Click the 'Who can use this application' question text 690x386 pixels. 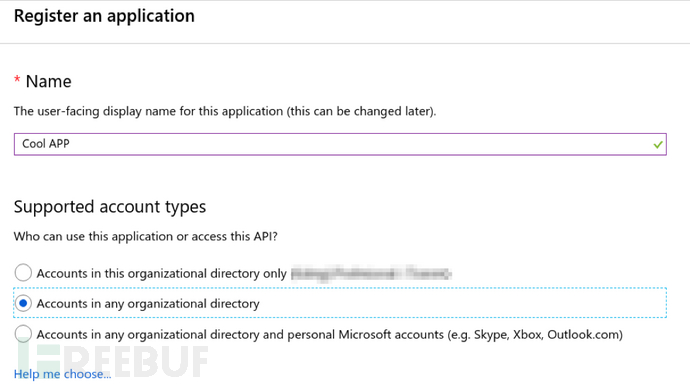tap(146, 236)
